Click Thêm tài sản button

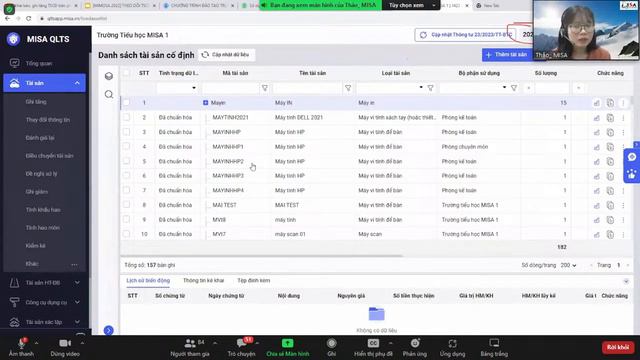[506, 55]
